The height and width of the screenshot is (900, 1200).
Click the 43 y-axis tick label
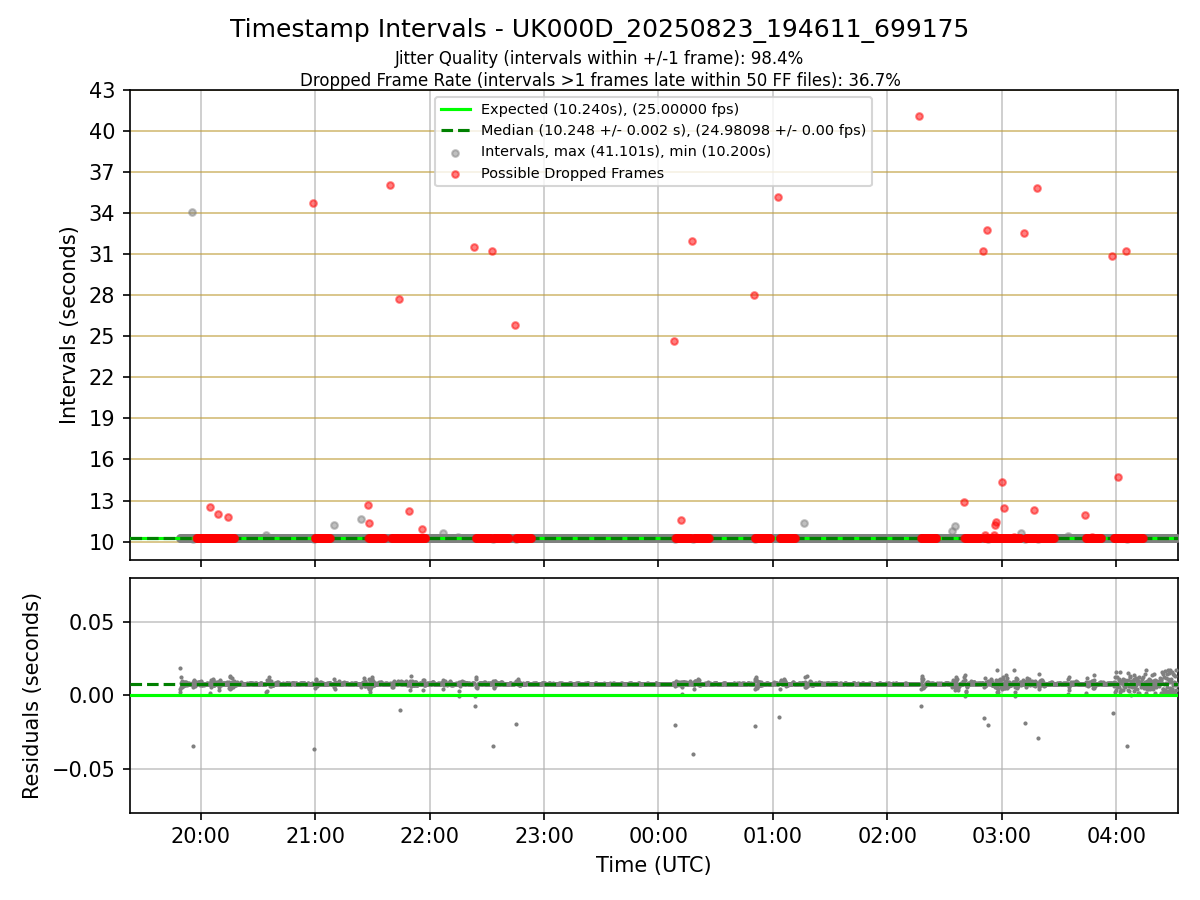coord(105,91)
